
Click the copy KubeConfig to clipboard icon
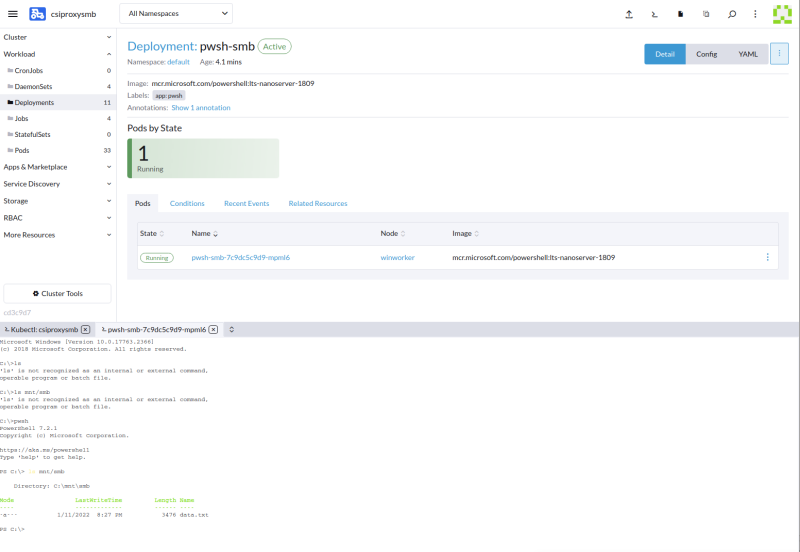(x=706, y=14)
